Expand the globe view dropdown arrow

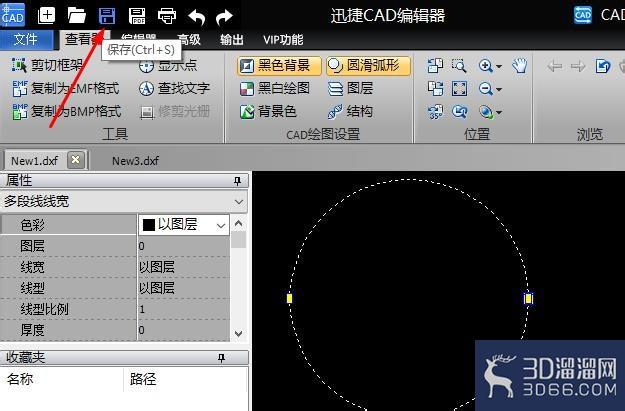(499, 113)
